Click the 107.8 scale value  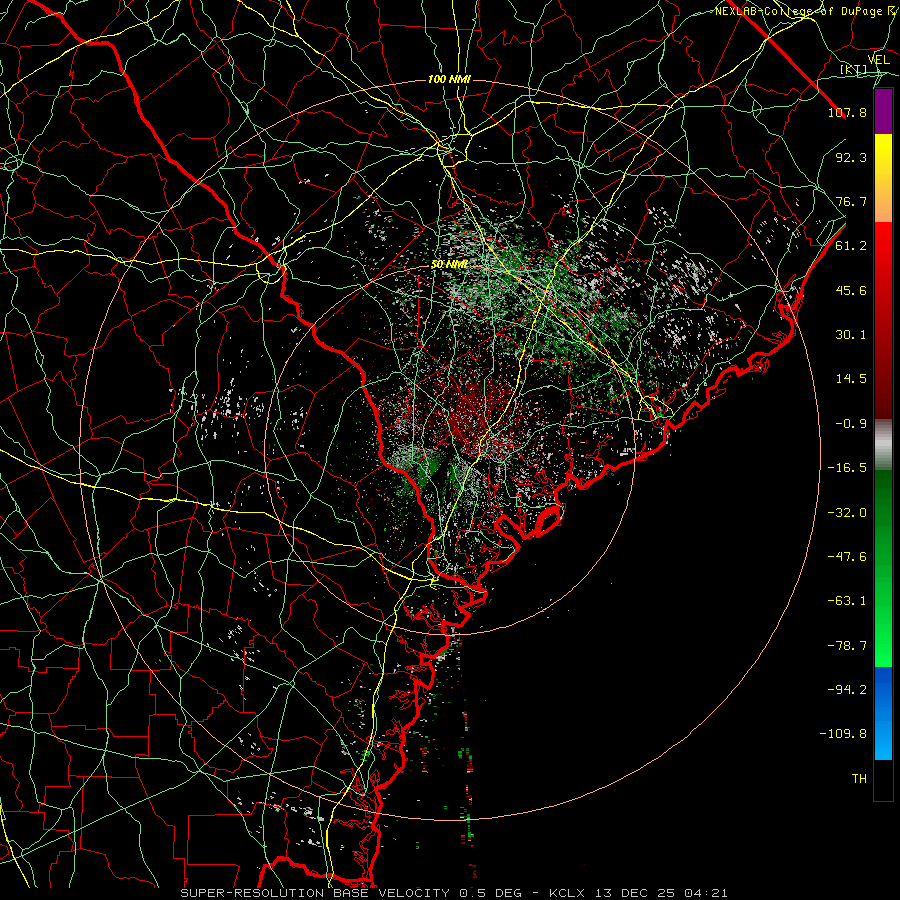click(847, 112)
